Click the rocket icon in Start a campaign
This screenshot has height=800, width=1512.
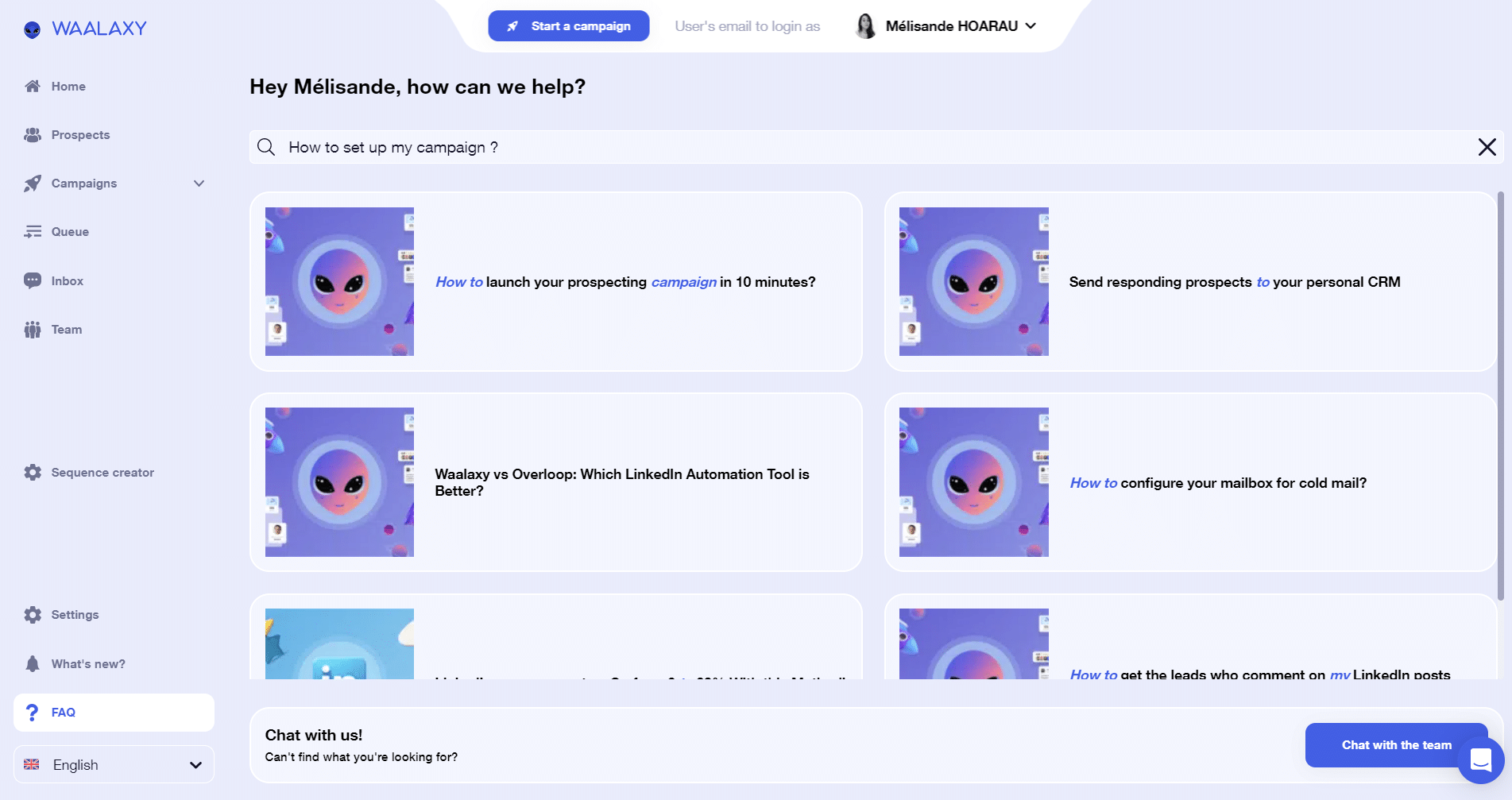point(512,26)
